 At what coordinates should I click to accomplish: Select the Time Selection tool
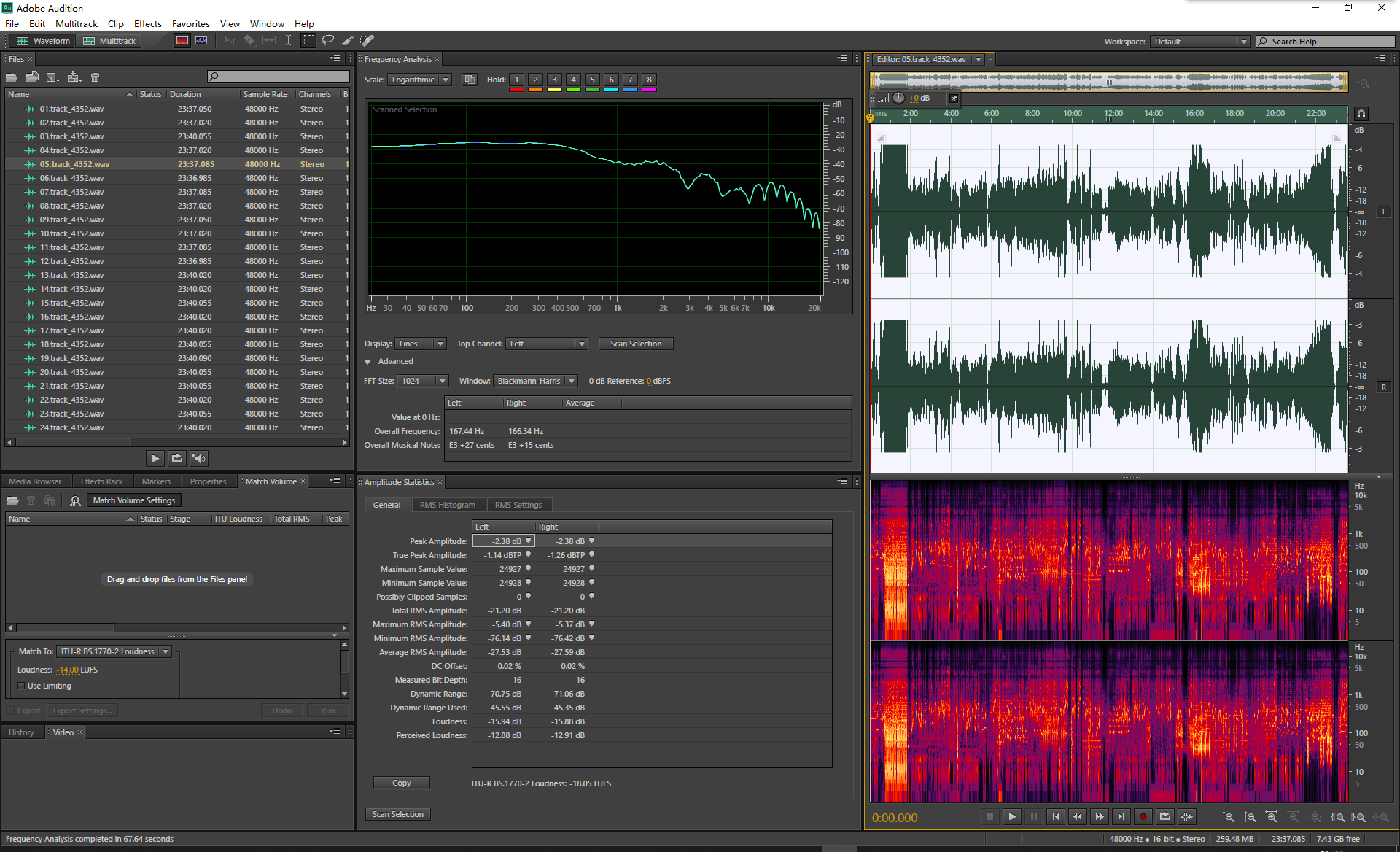(x=288, y=41)
